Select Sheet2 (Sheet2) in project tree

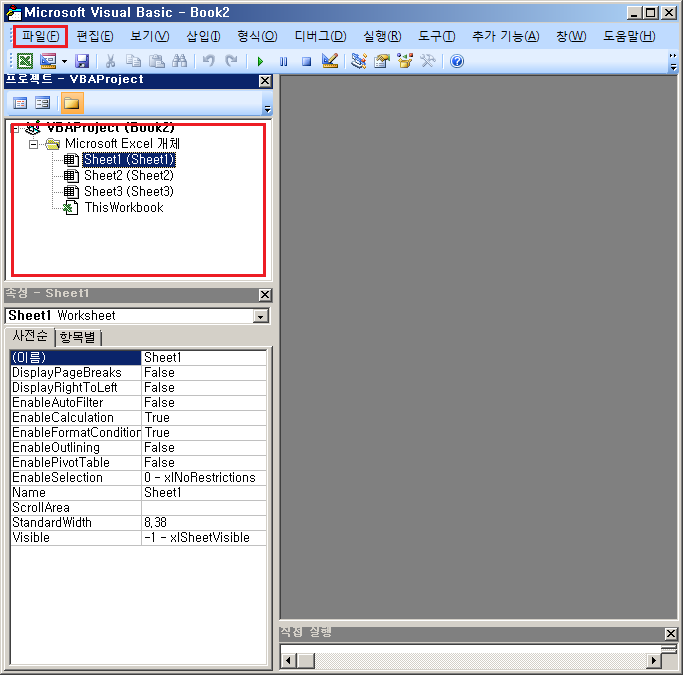click(129, 176)
